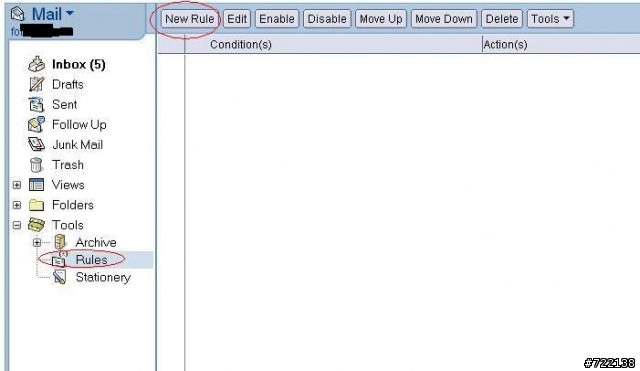Open Junk Mail label
Image resolution: width=640 pixels, height=371 pixels.
coord(78,144)
